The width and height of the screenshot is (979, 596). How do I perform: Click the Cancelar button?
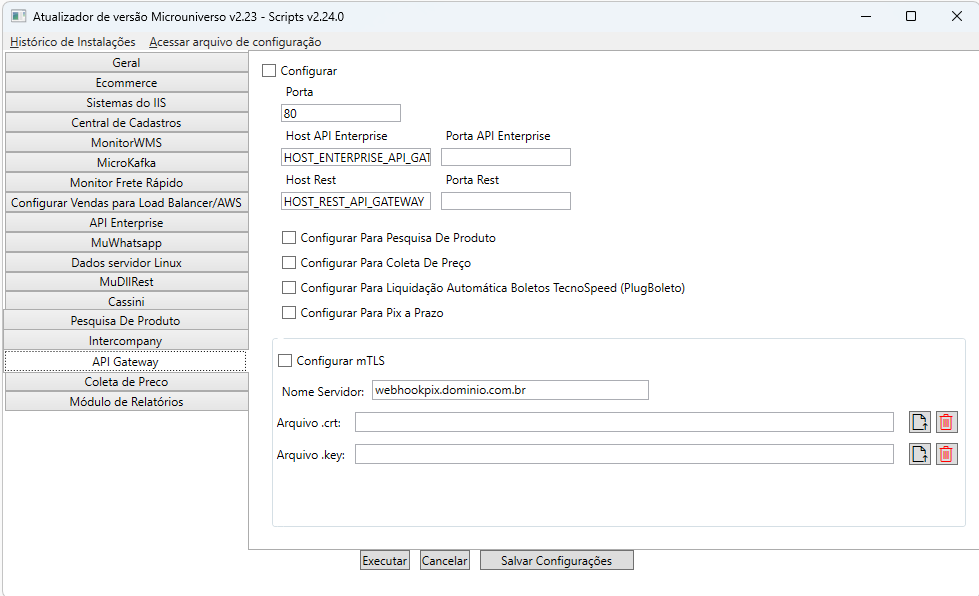coord(445,560)
